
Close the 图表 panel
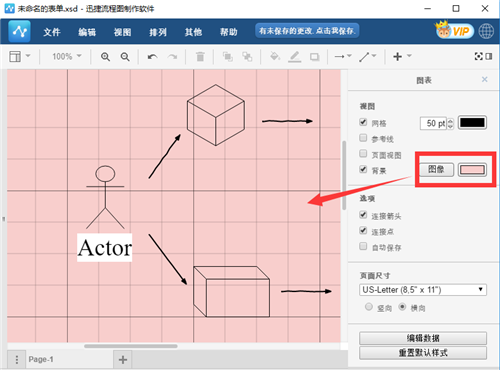click(484, 79)
